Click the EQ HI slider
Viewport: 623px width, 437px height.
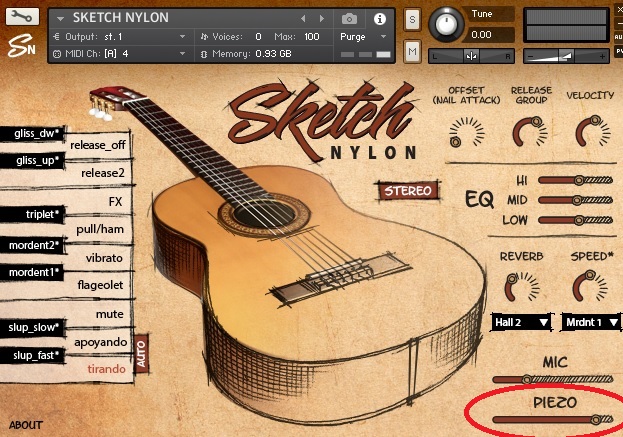click(575, 180)
